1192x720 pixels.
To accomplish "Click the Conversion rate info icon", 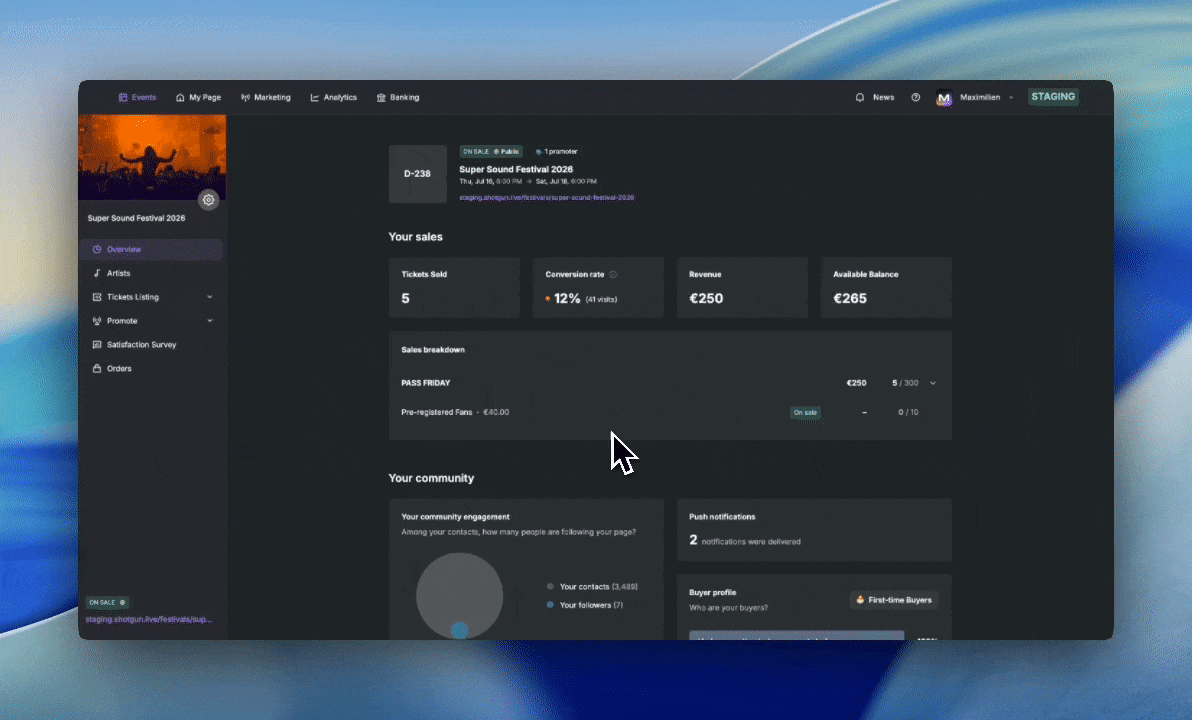I will [x=613, y=274].
